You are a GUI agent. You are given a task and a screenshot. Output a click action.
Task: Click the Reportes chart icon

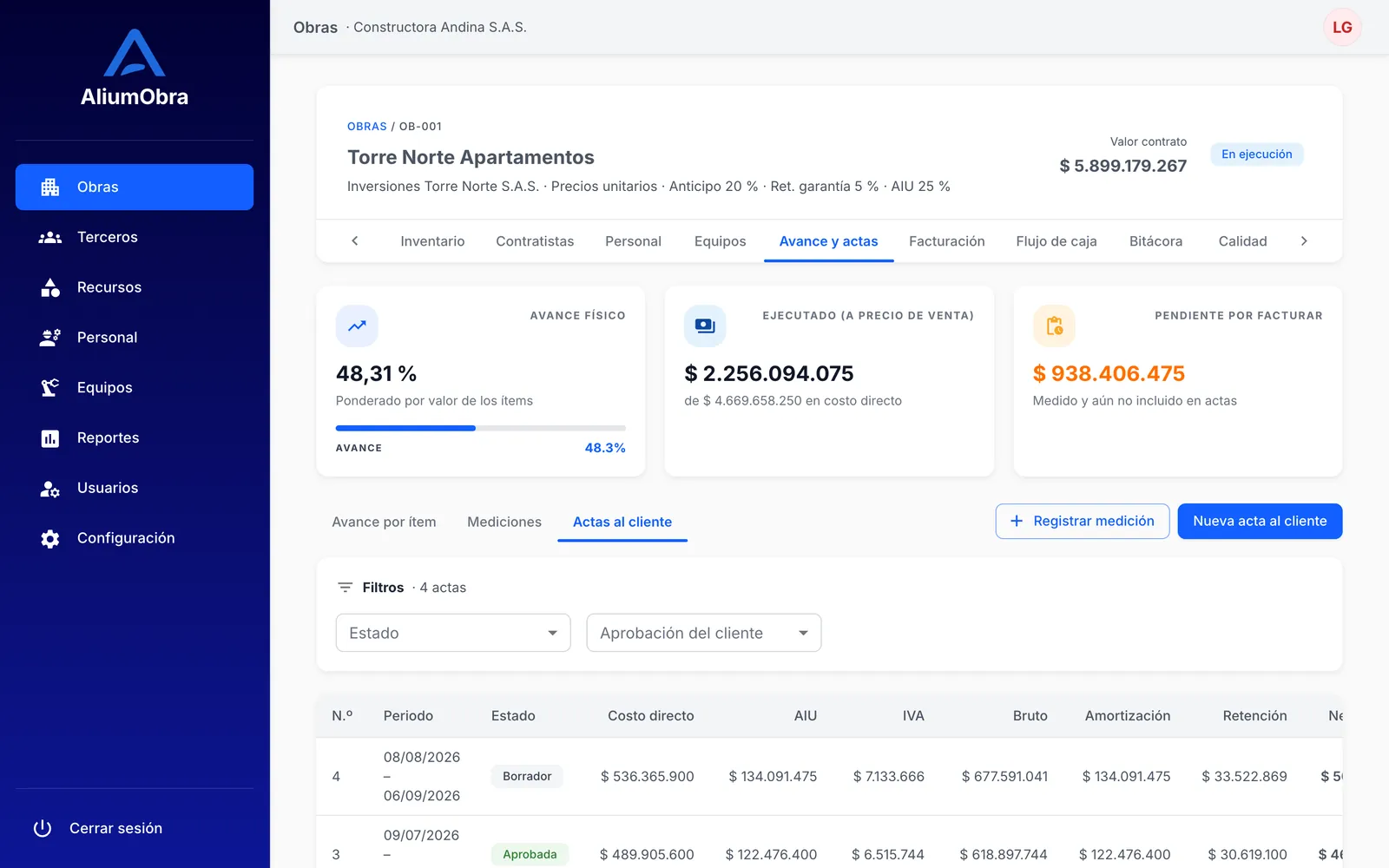pos(50,438)
